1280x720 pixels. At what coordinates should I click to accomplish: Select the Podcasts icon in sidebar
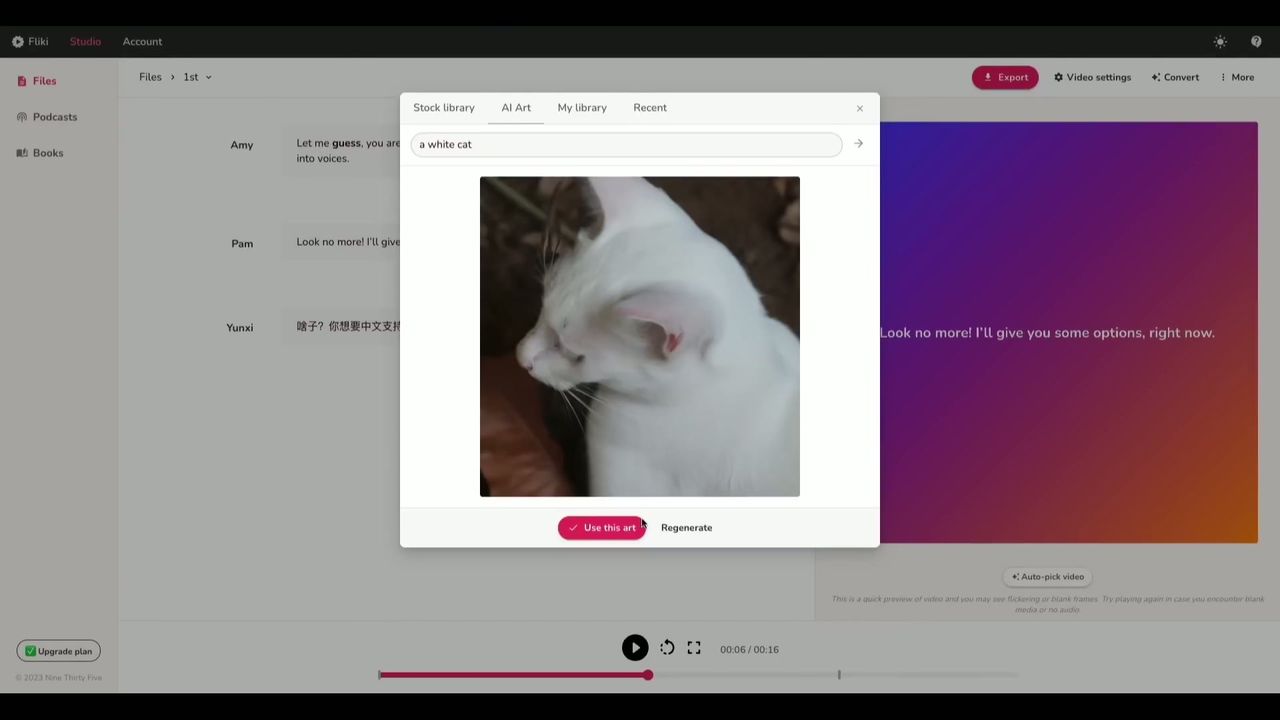click(21, 117)
